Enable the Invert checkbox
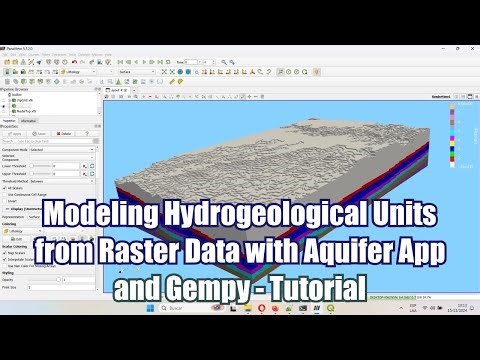Screen dimensions: 480x360 [5, 201]
